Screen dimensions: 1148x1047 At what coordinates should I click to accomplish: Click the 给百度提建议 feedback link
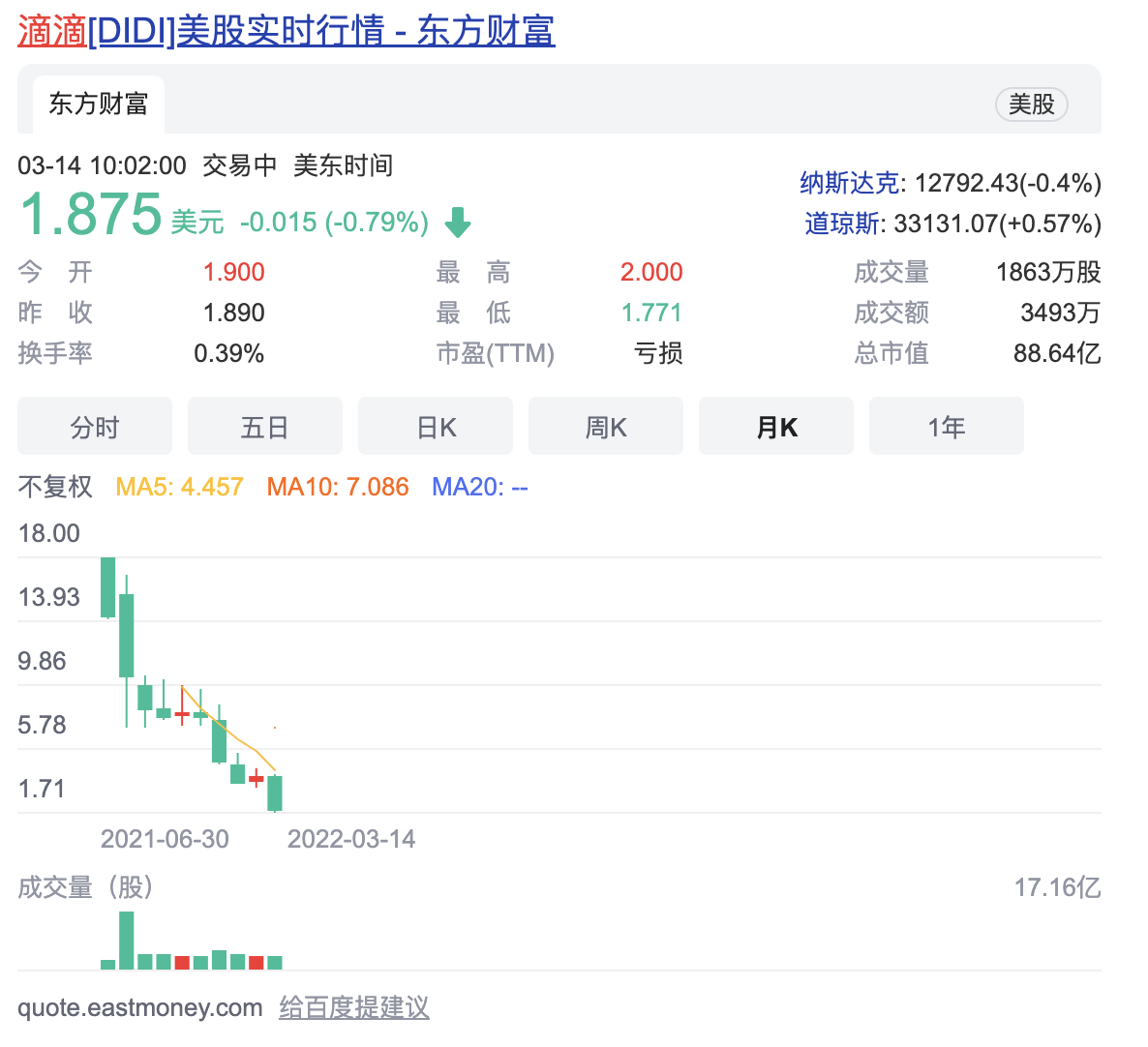(353, 1007)
